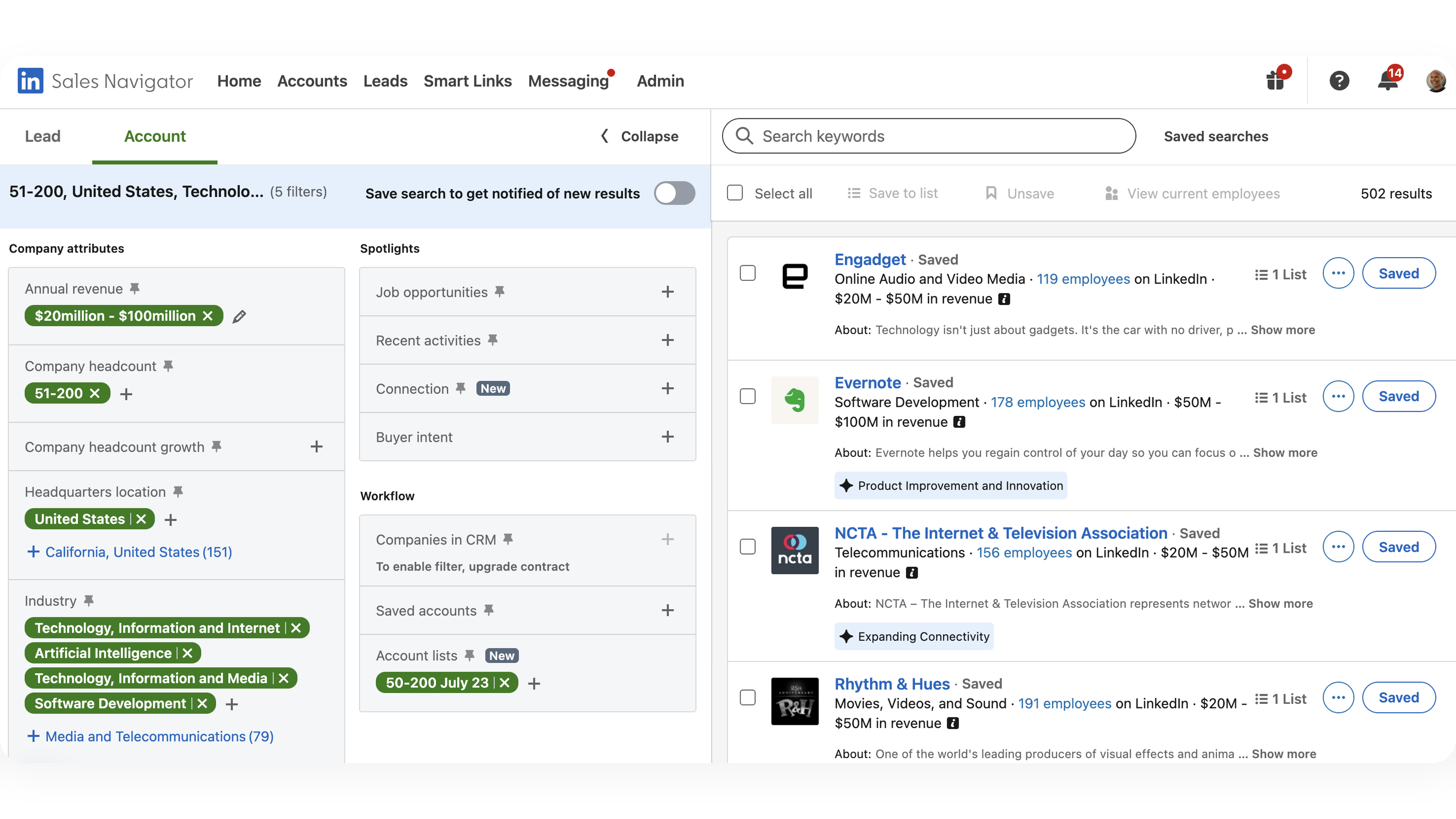Click the search magnifier icon

(x=744, y=136)
